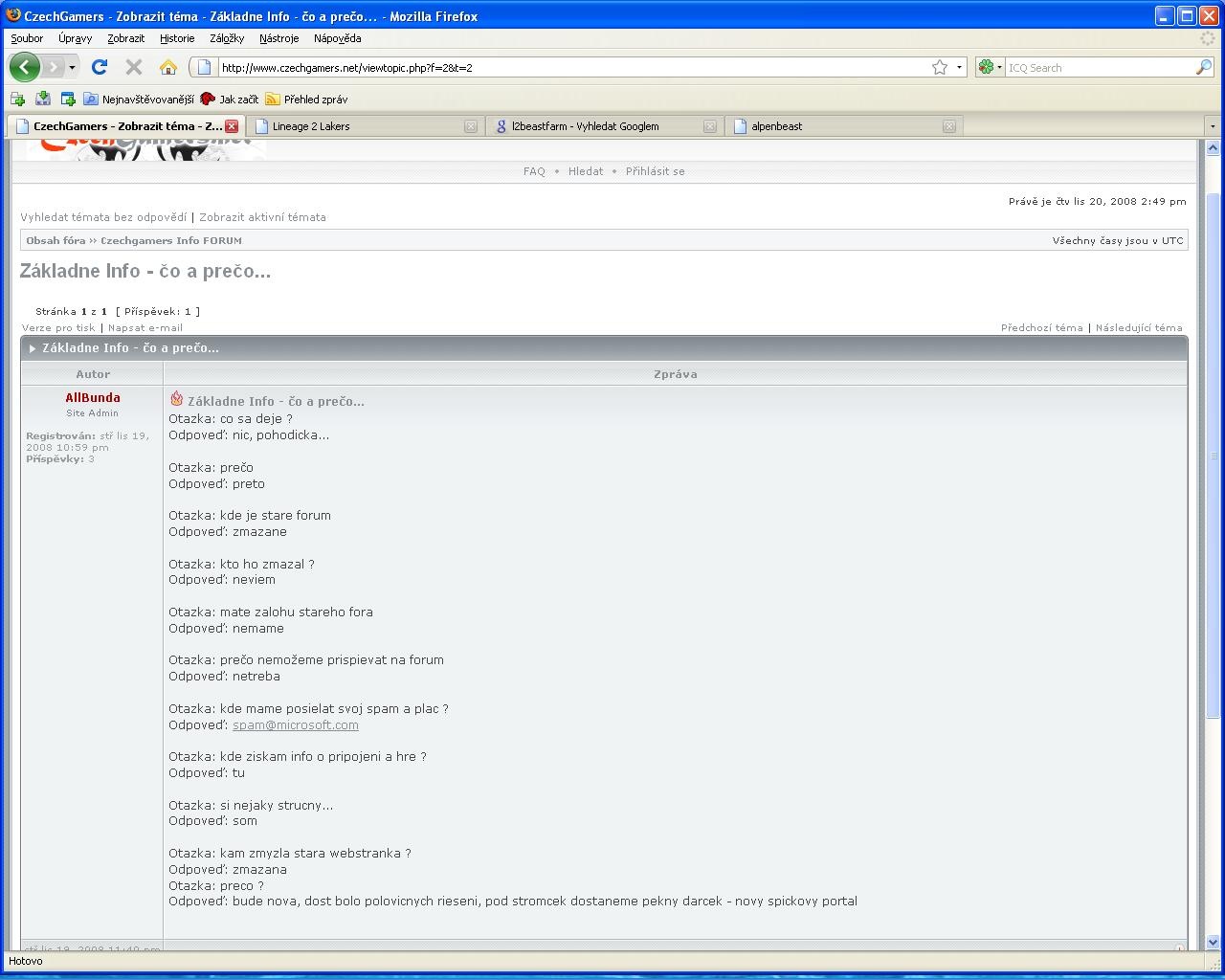
Task: Open Verze pro tisk link
Action: (58, 327)
